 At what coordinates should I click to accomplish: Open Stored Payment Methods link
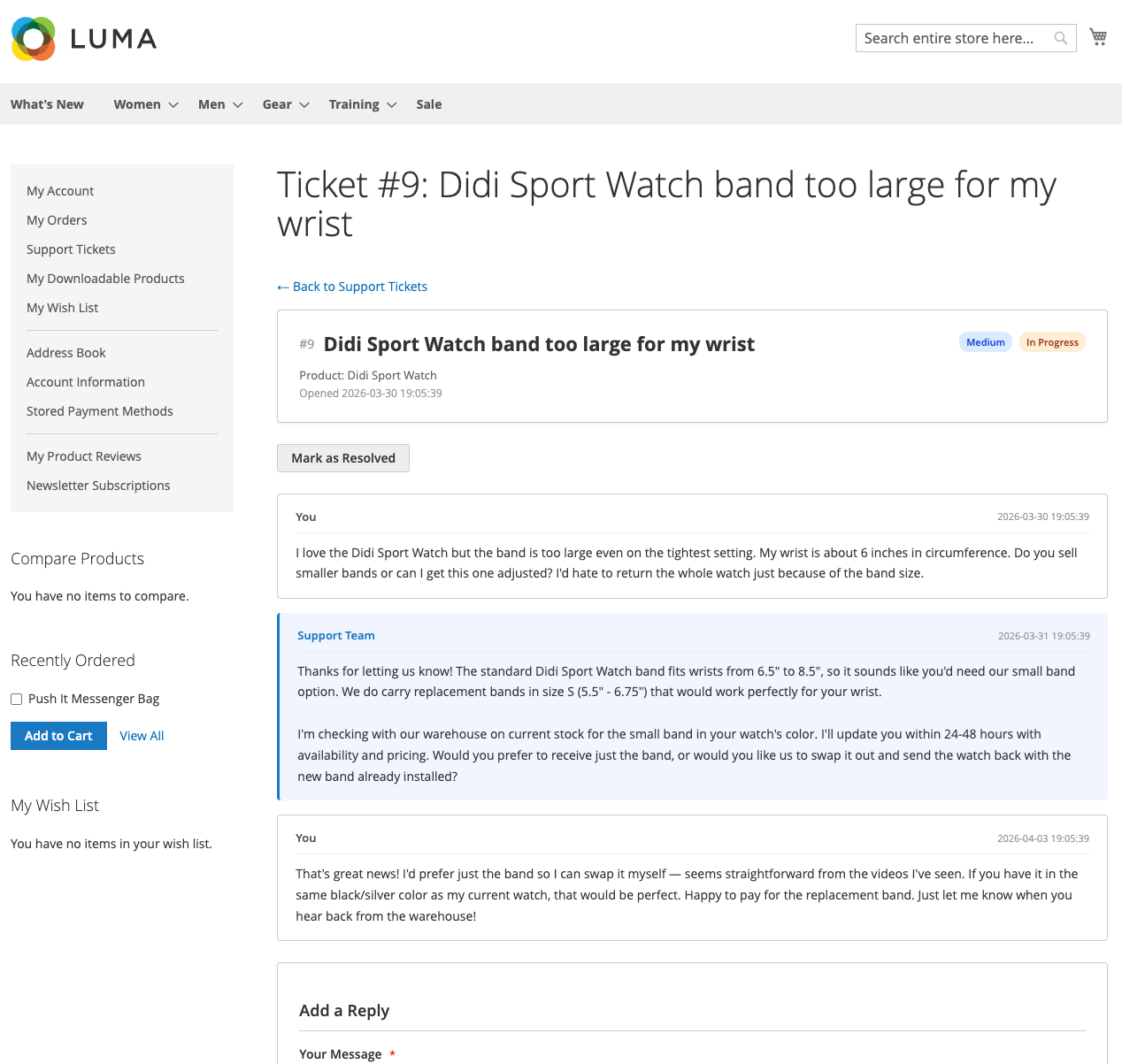click(x=99, y=411)
